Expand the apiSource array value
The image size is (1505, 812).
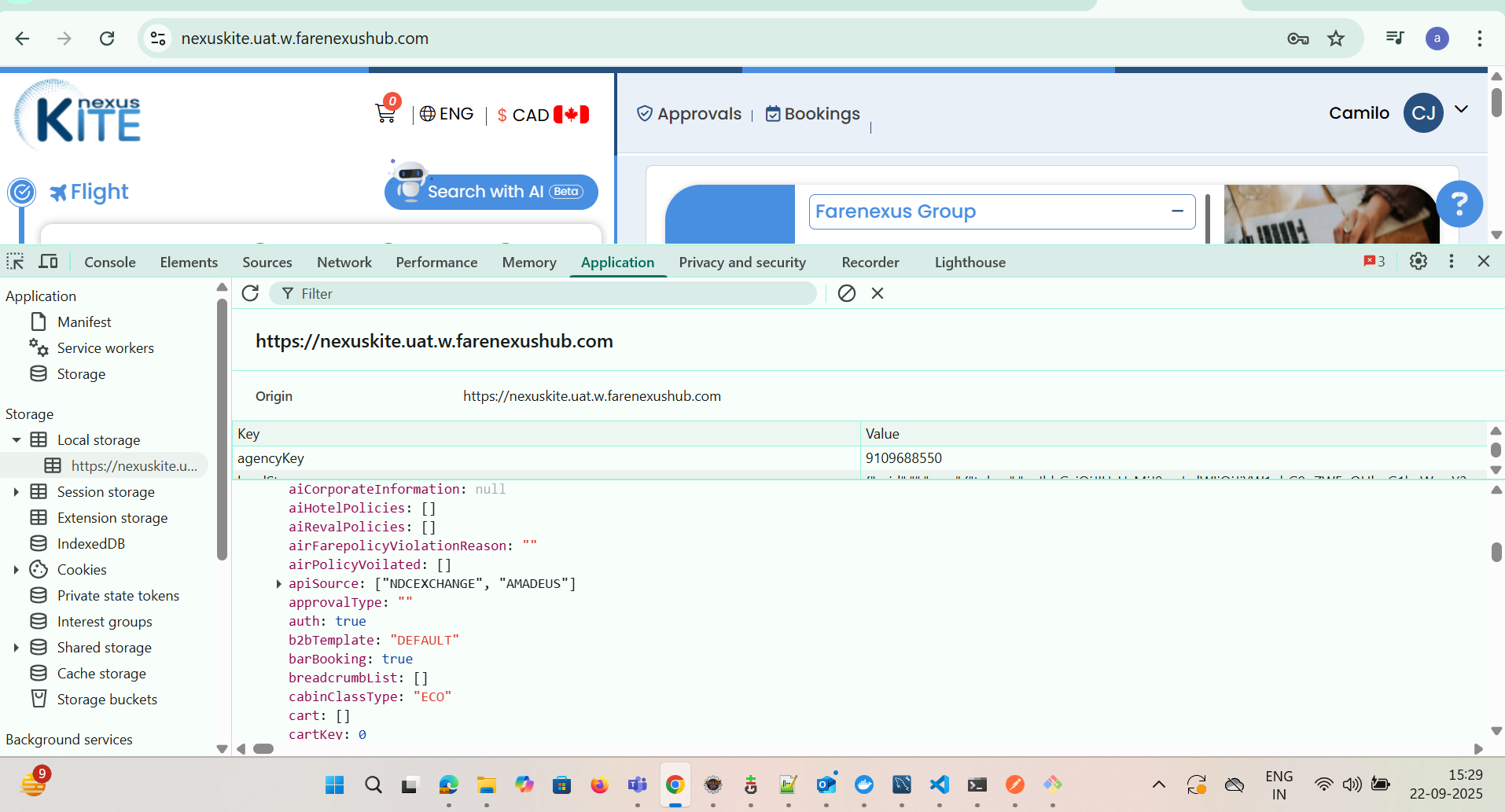pyautogui.click(x=278, y=584)
